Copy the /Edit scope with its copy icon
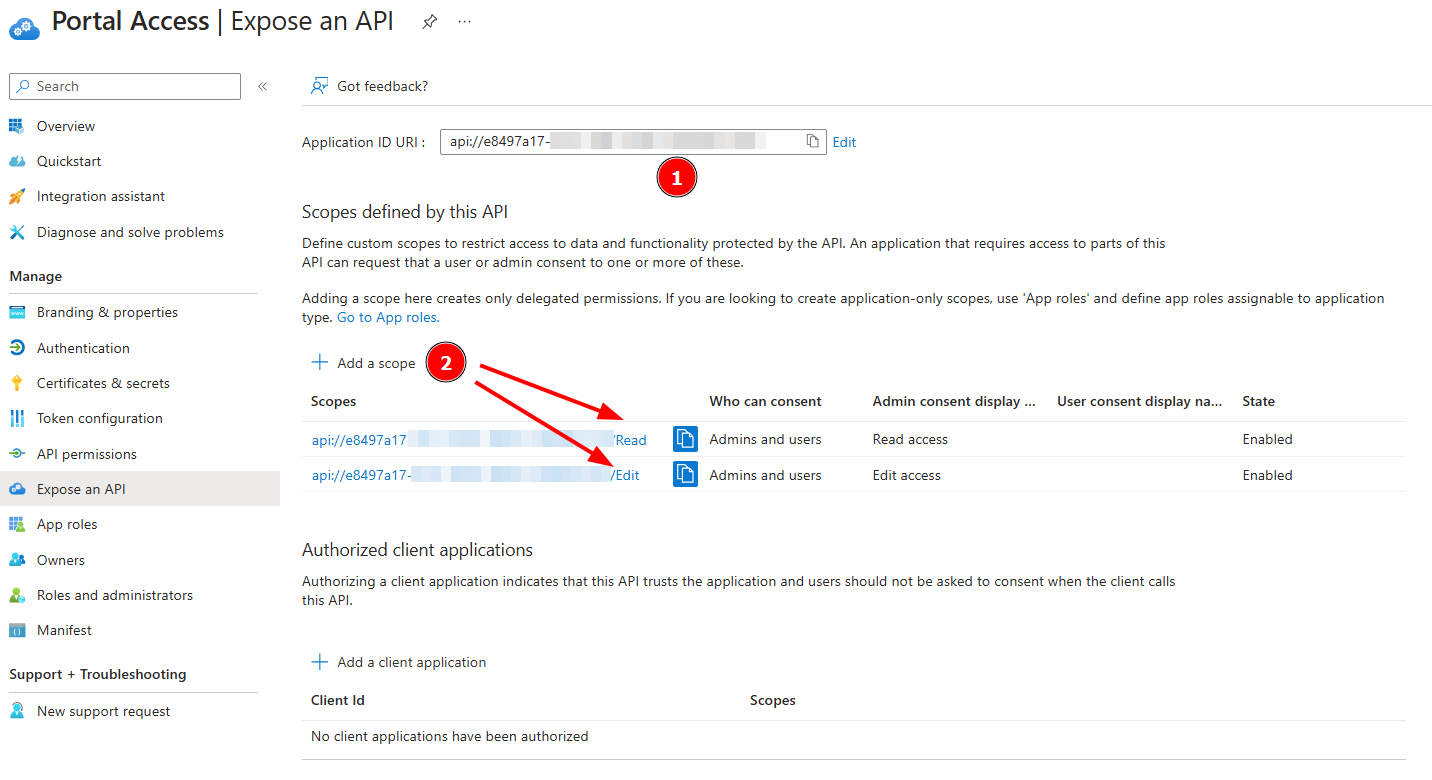Viewport: 1432px width, 780px height. point(685,474)
